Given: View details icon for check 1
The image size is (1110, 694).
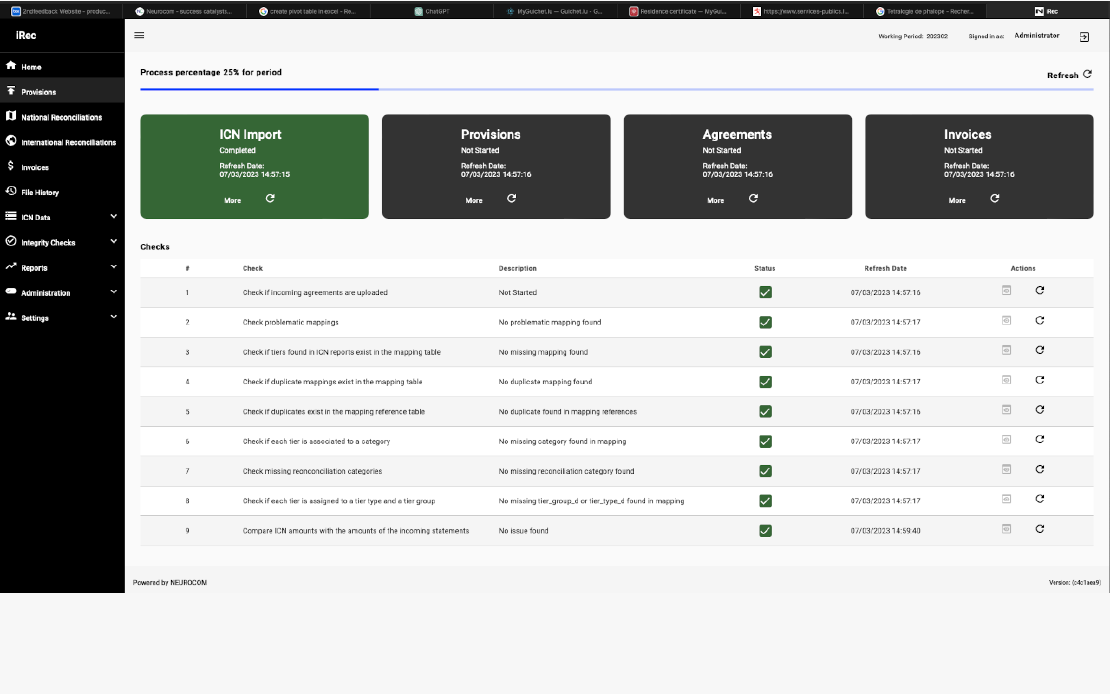Looking at the screenshot, I should tap(1006, 290).
